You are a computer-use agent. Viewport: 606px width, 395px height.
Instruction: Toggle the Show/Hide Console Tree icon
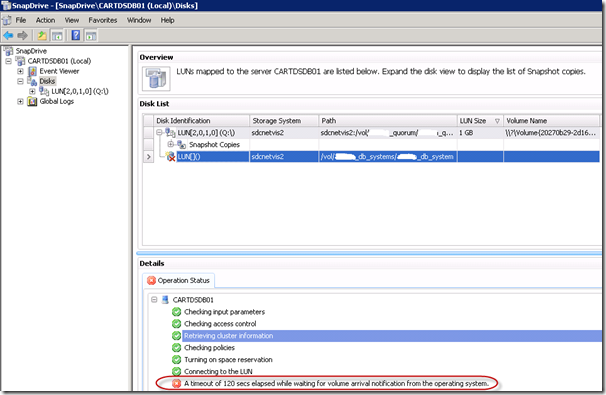tap(57, 36)
